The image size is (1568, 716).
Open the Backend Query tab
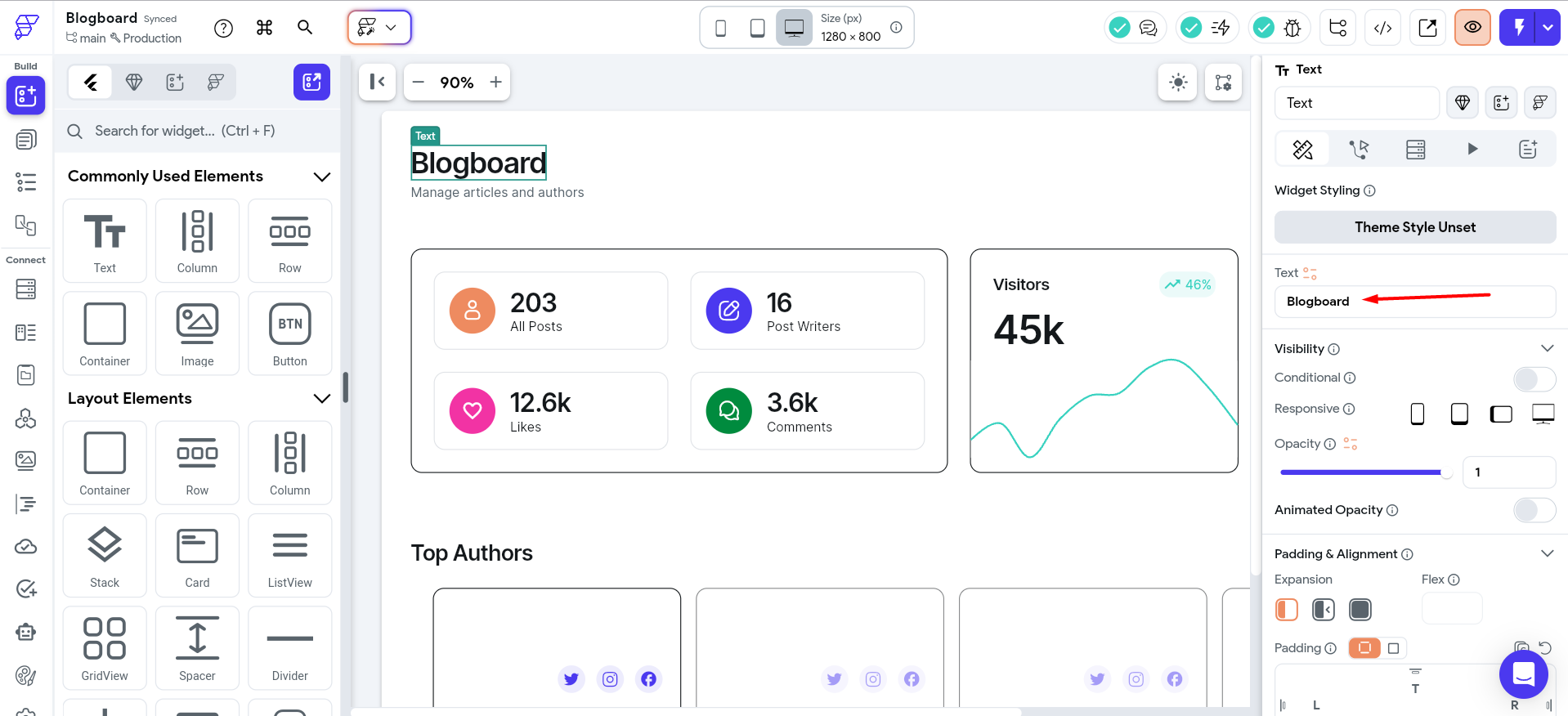1415,149
